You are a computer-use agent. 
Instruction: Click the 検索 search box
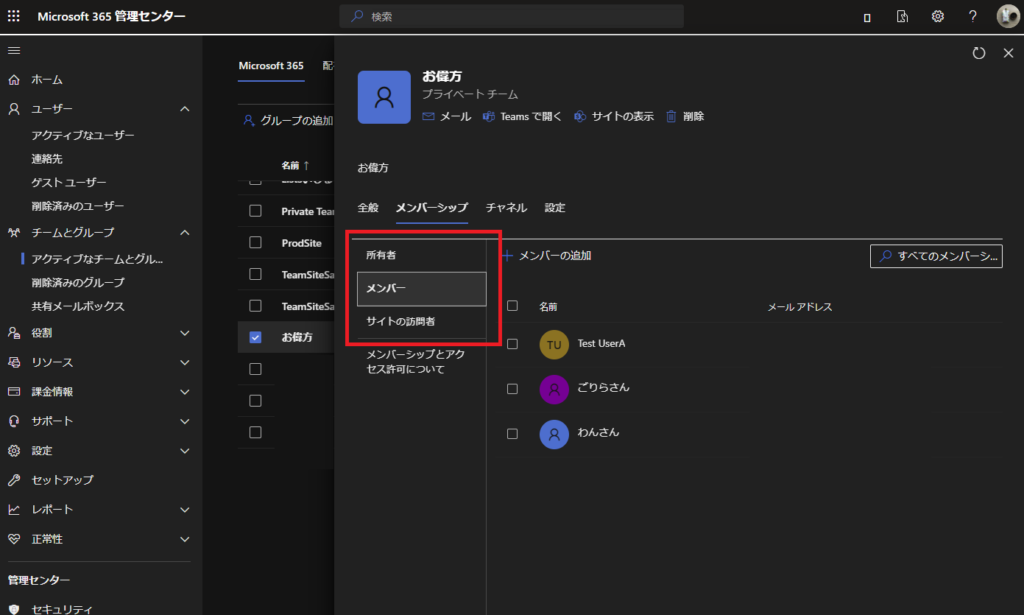tap(511, 16)
